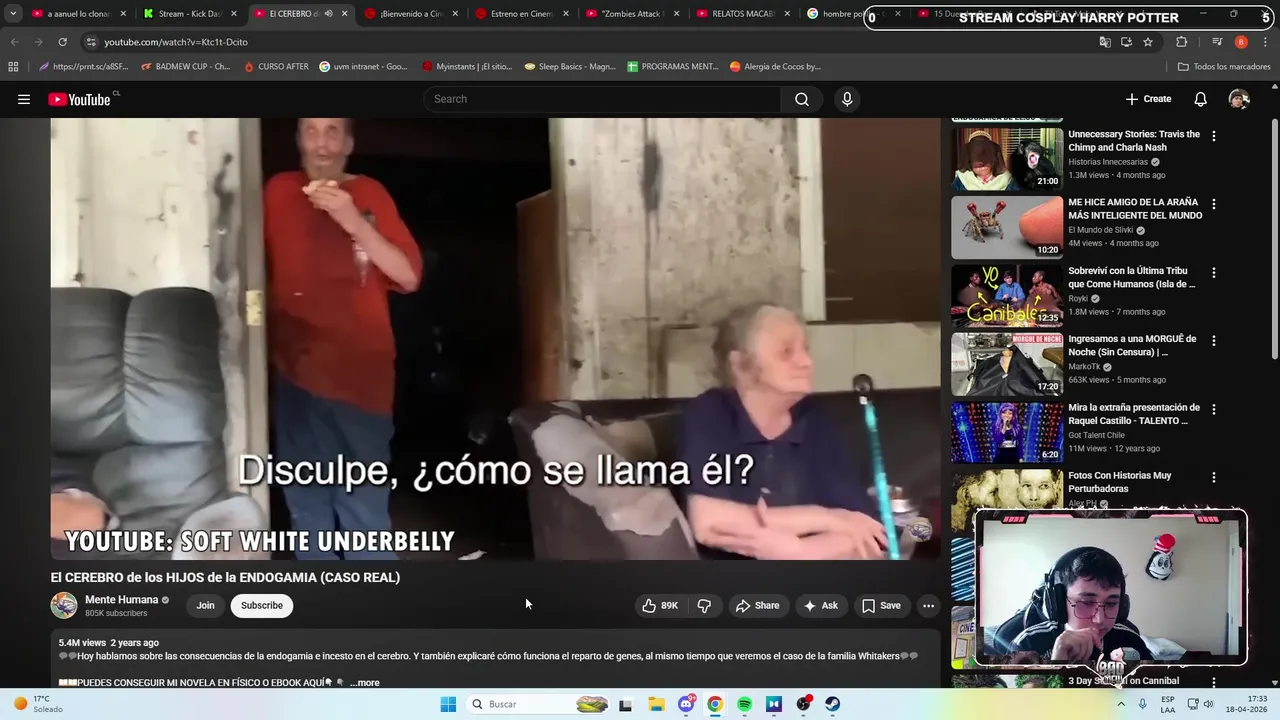Click the YouTube logo home link

pyautogui.click(x=80, y=99)
